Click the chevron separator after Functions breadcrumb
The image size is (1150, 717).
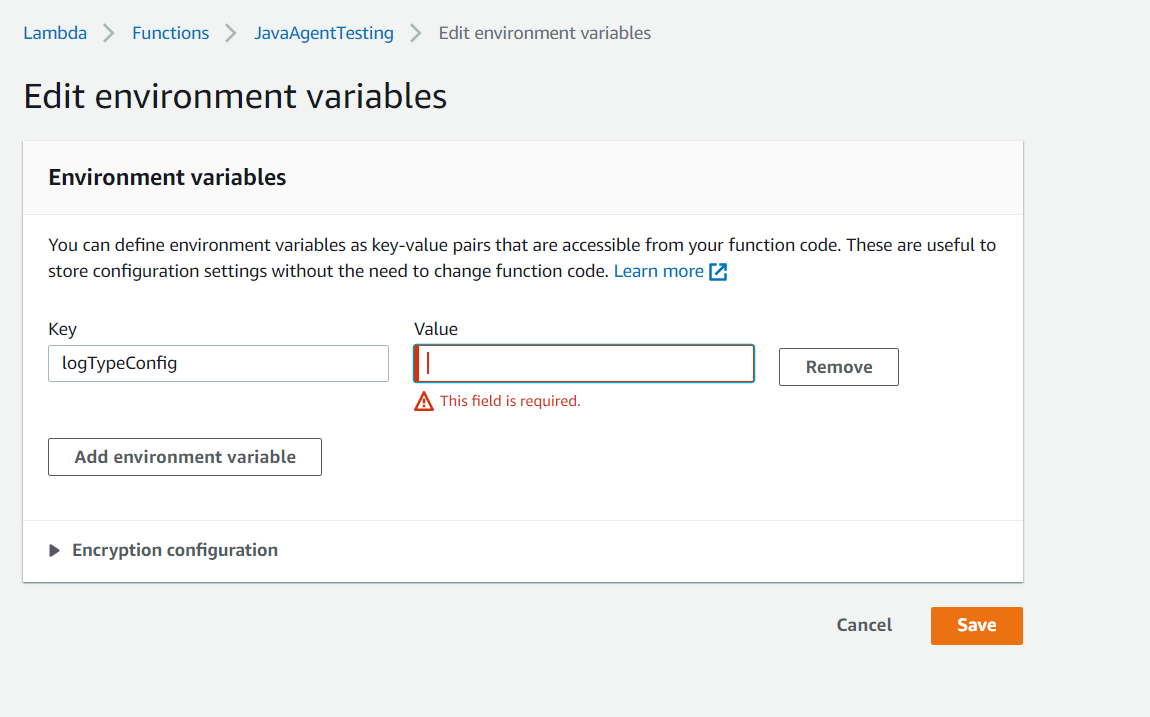coord(231,33)
